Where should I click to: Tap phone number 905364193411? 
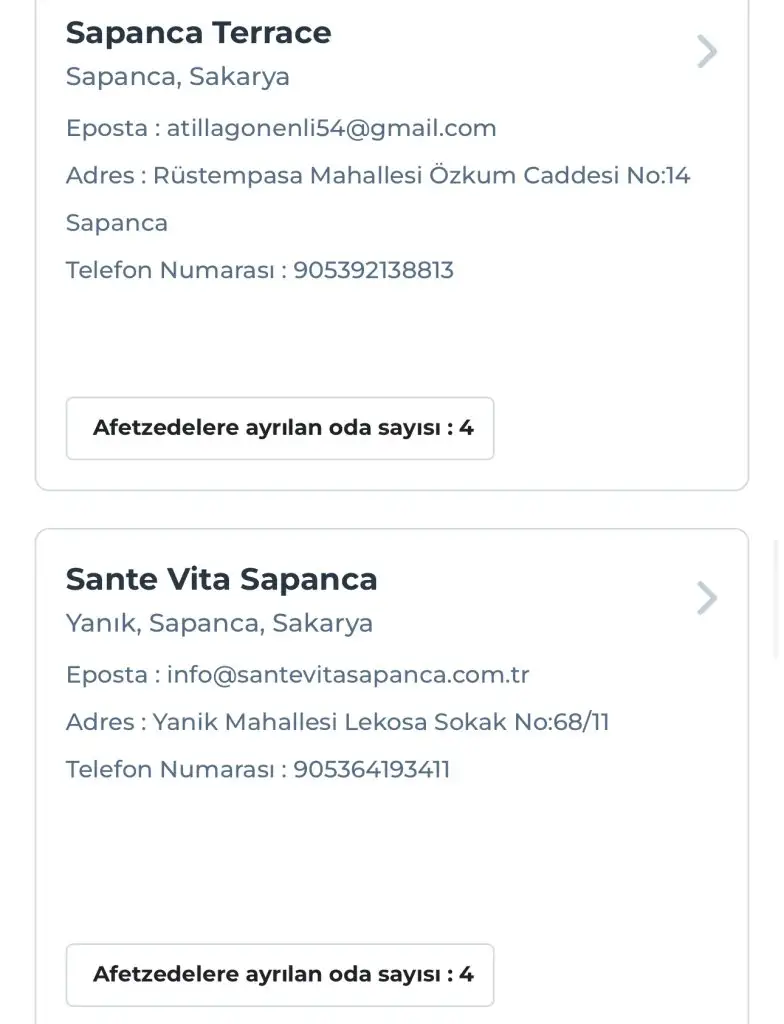(x=371, y=769)
